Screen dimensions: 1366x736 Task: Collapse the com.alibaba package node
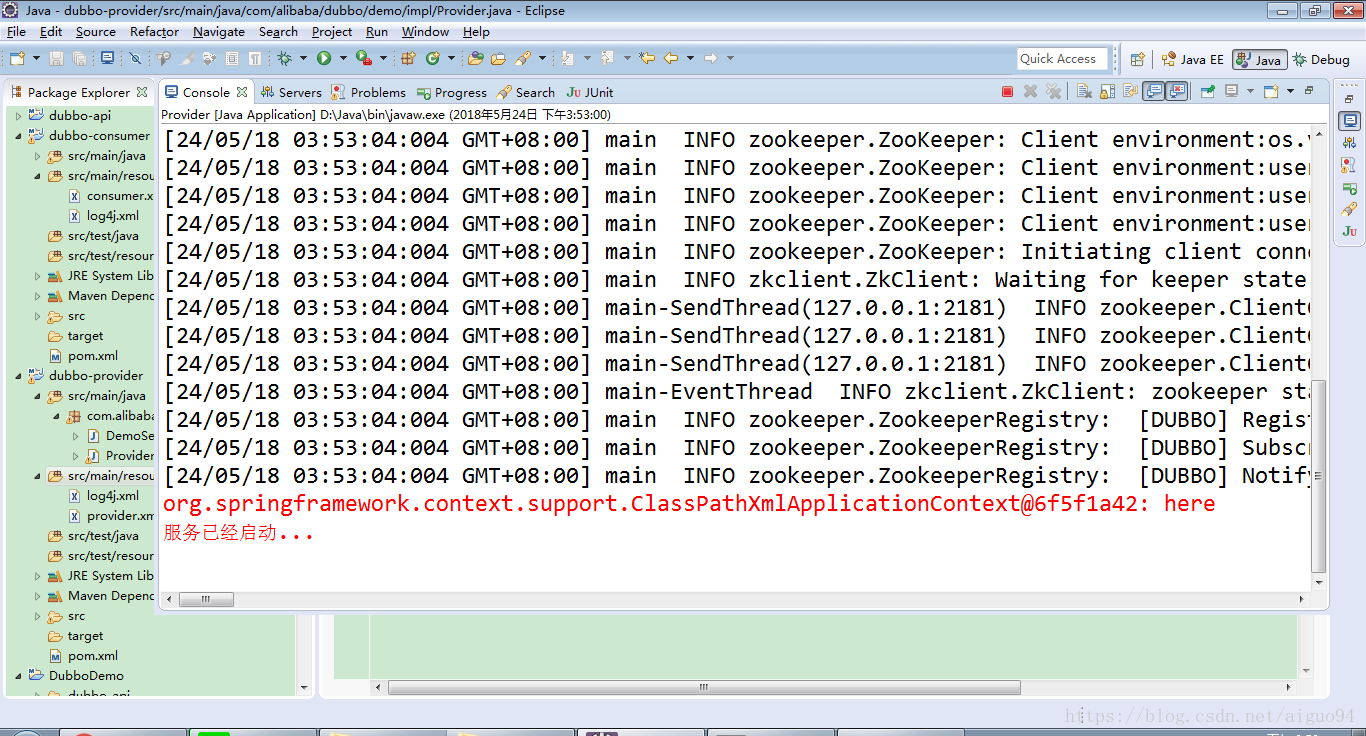click(x=57, y=416)
